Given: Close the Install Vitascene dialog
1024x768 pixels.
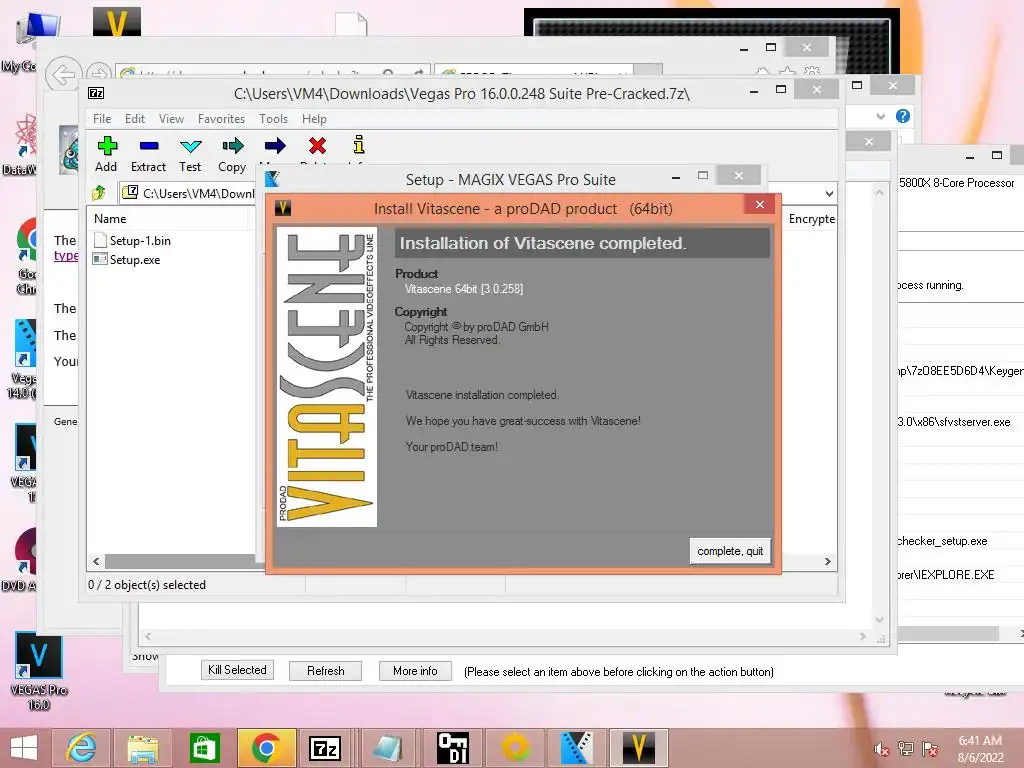Looking at the screenshot, I should click(x=760, y=204).
